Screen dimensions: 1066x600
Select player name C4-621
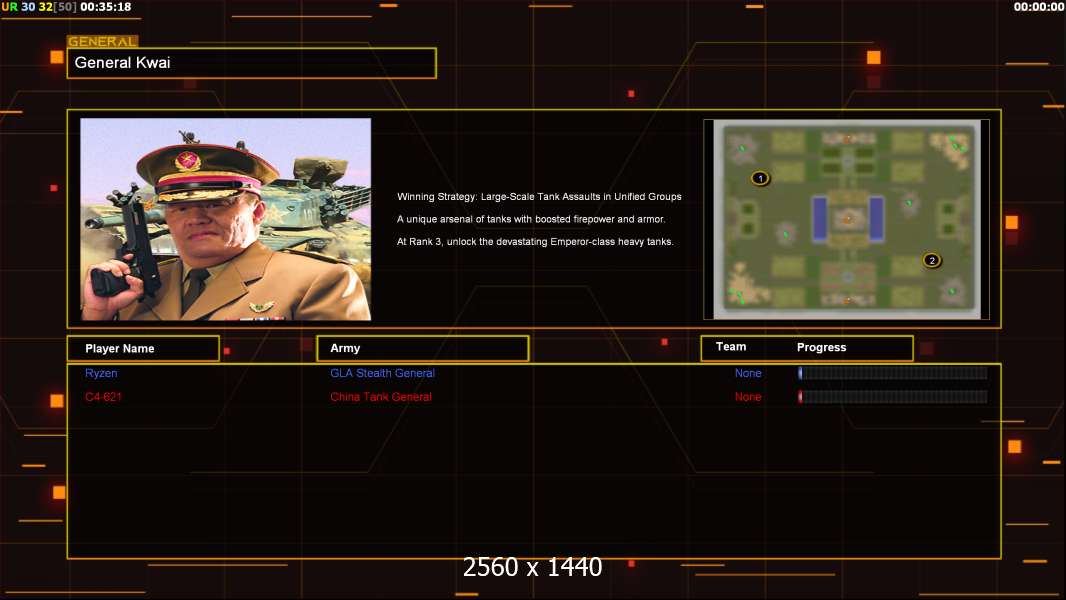103,397
